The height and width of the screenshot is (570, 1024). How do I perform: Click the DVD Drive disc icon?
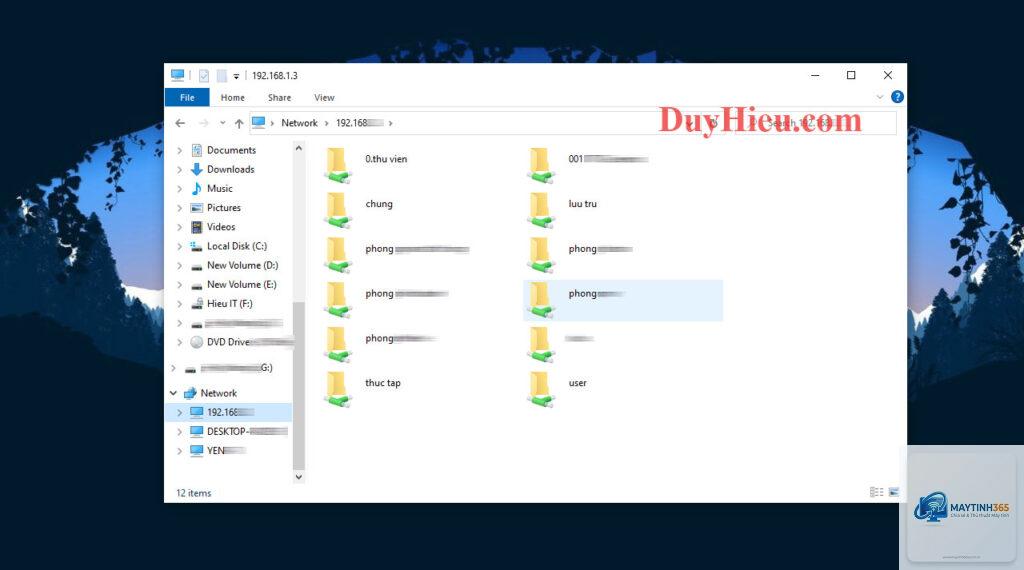click(x=197, y=342)
